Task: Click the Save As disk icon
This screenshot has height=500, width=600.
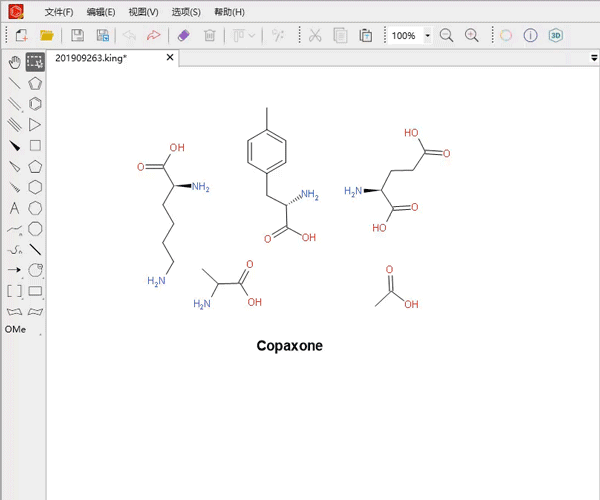Action: point(103,36)
